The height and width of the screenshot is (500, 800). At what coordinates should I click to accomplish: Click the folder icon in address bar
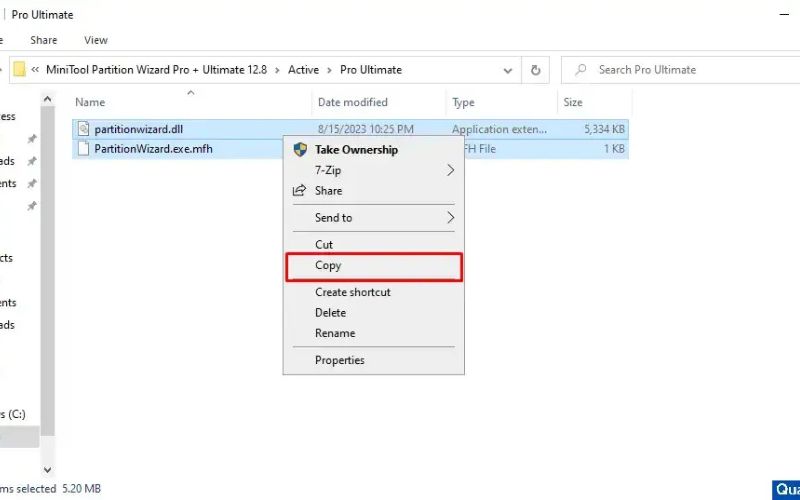click(19, 69)
